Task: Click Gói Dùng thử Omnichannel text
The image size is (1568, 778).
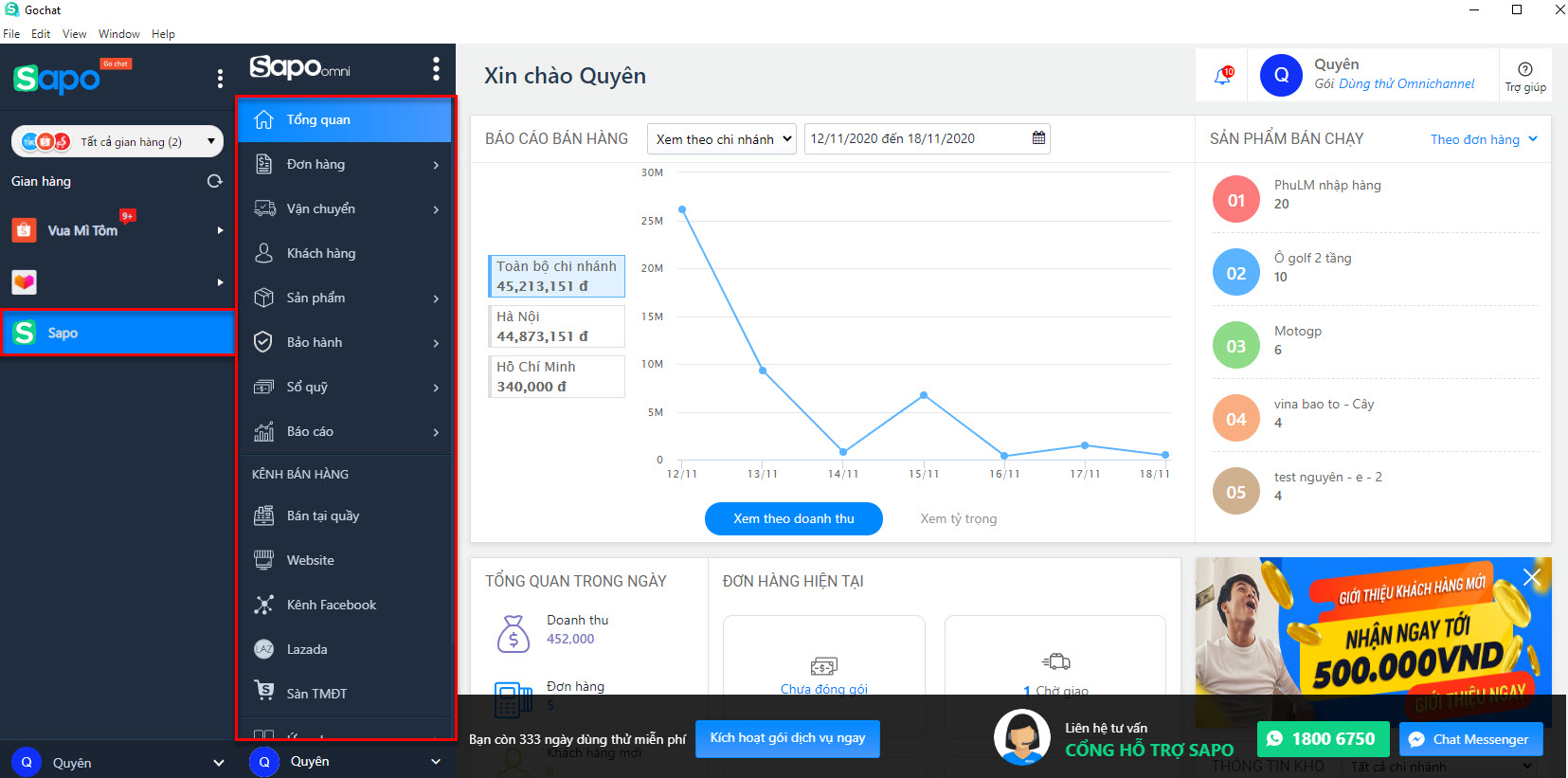Action: [x=1394, y=83]
